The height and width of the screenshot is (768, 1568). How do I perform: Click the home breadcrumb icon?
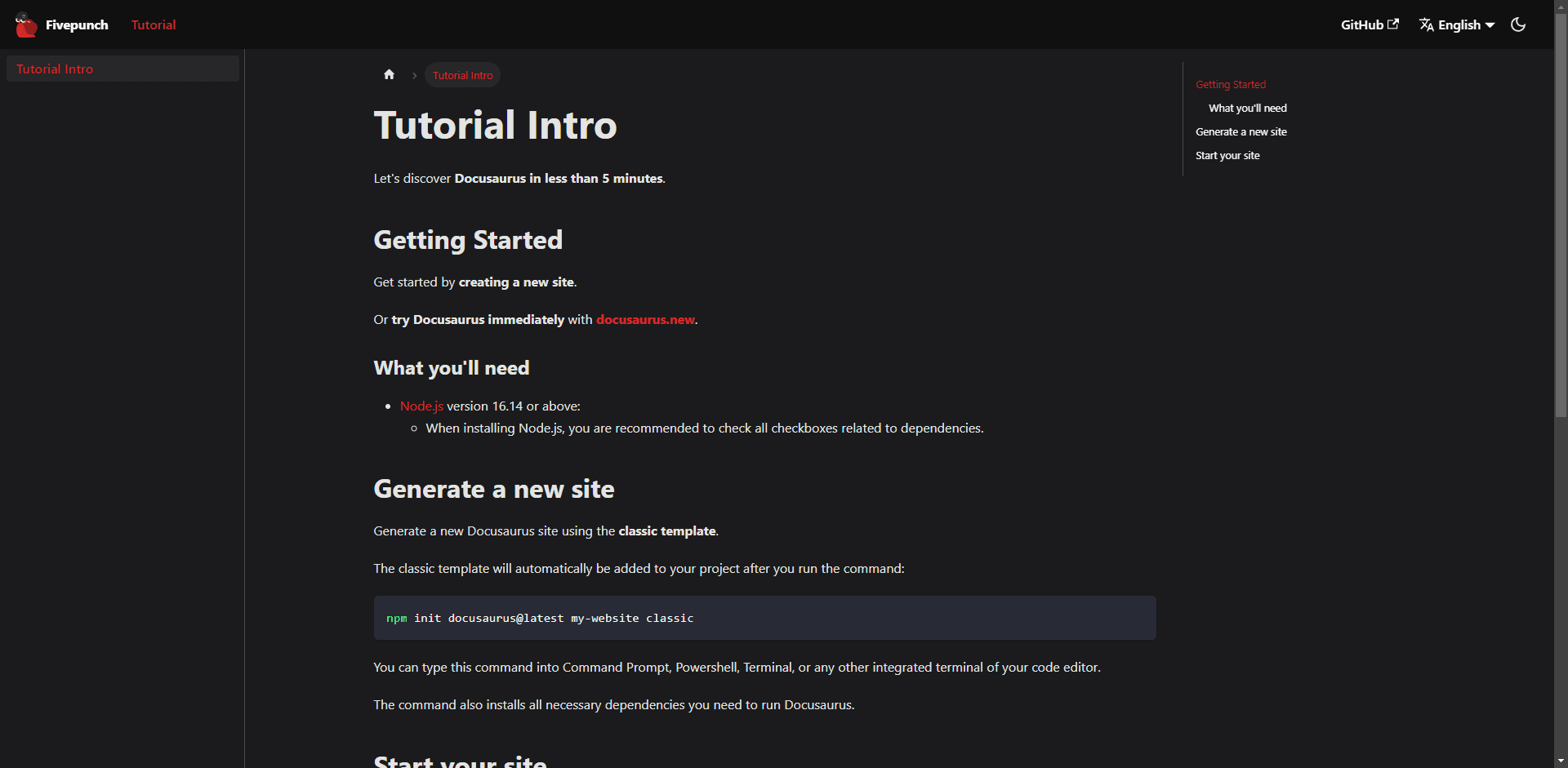pos(389,74)
